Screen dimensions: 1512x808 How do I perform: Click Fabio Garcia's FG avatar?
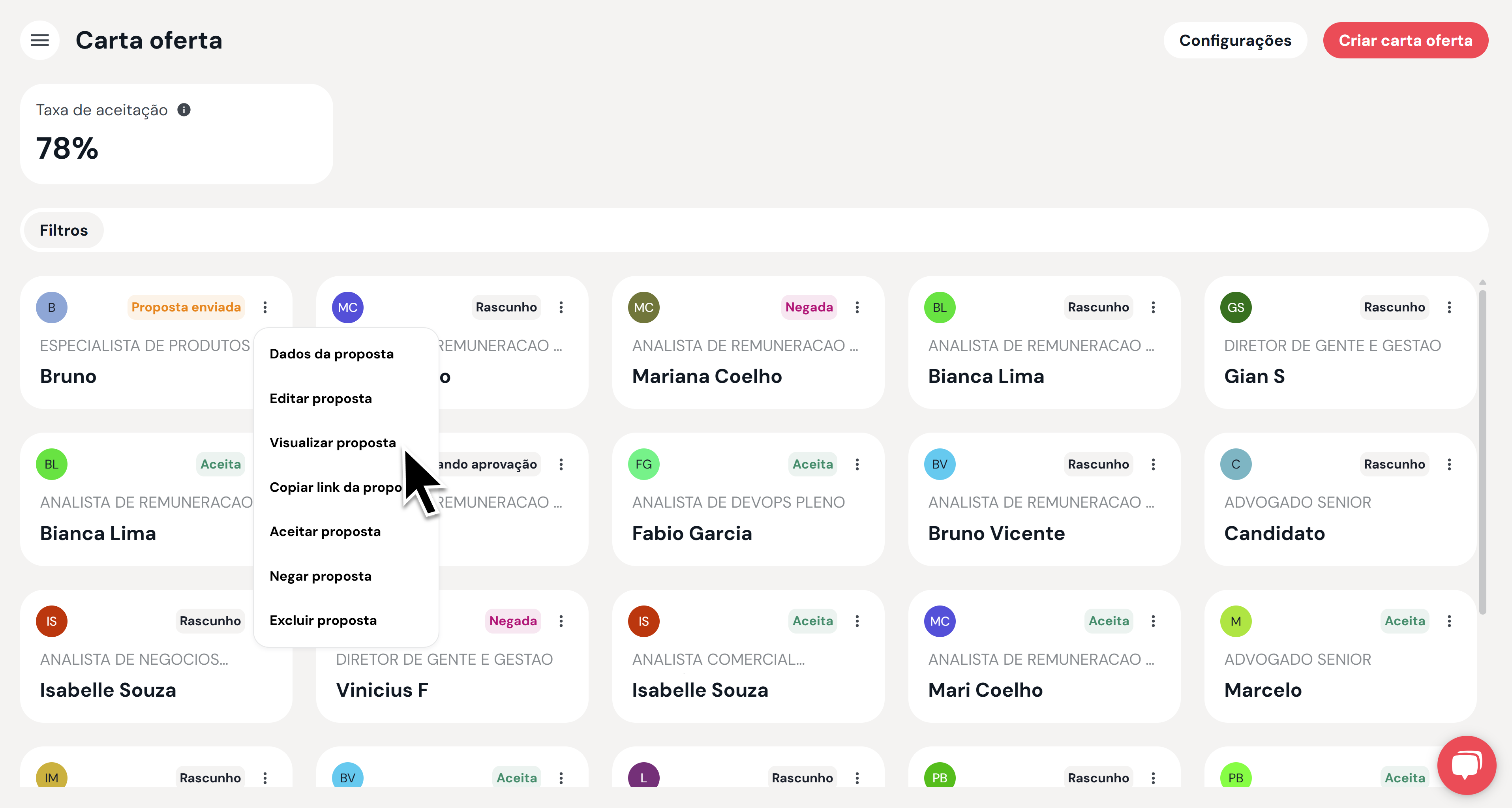[x=643, y=464]
